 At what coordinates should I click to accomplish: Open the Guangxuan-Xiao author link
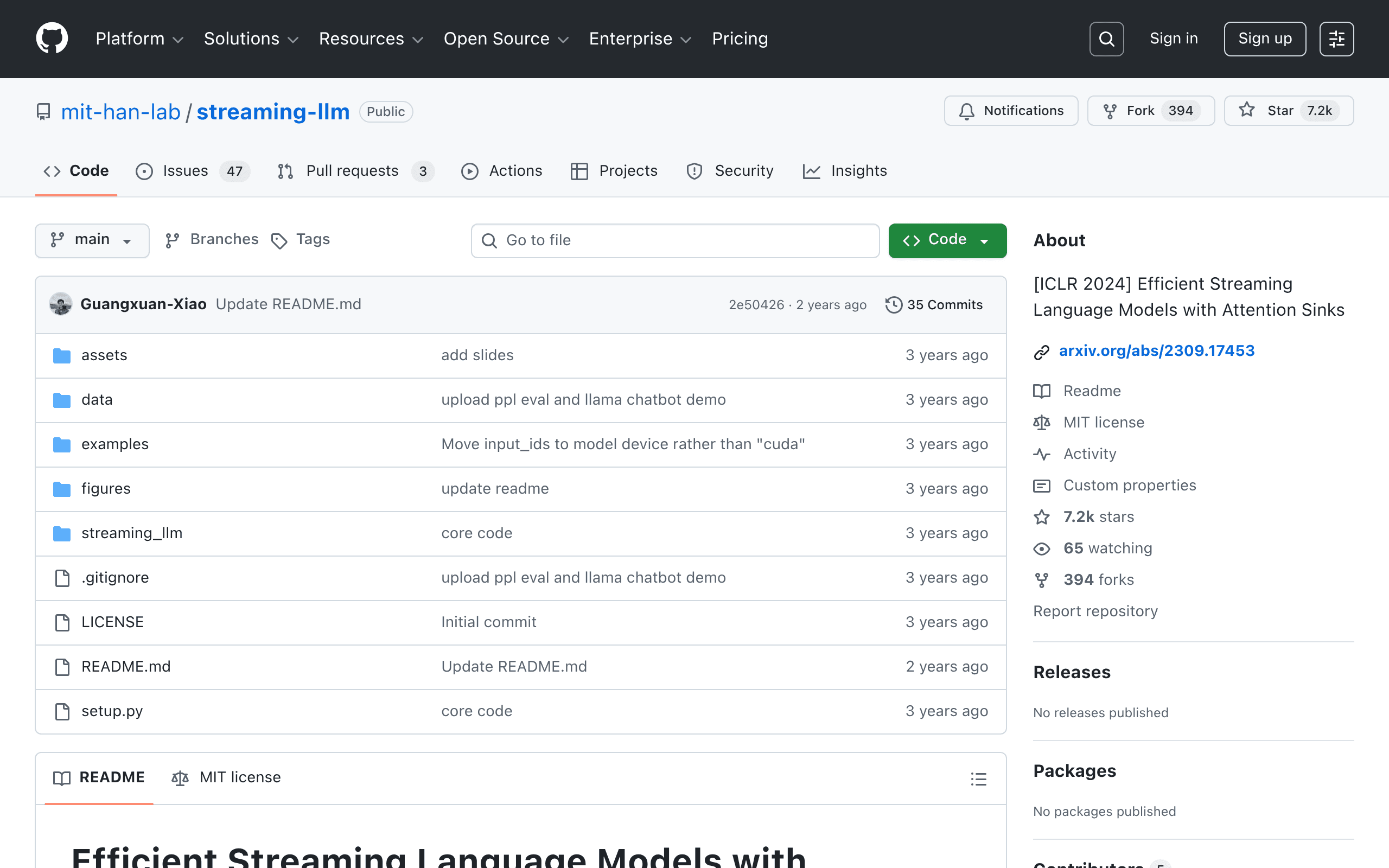143,304
